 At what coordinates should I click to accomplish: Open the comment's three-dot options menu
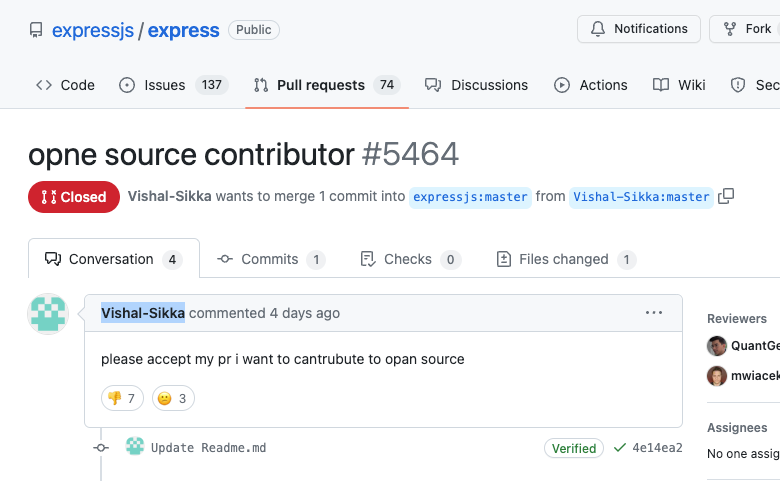(x=654, y=313)
